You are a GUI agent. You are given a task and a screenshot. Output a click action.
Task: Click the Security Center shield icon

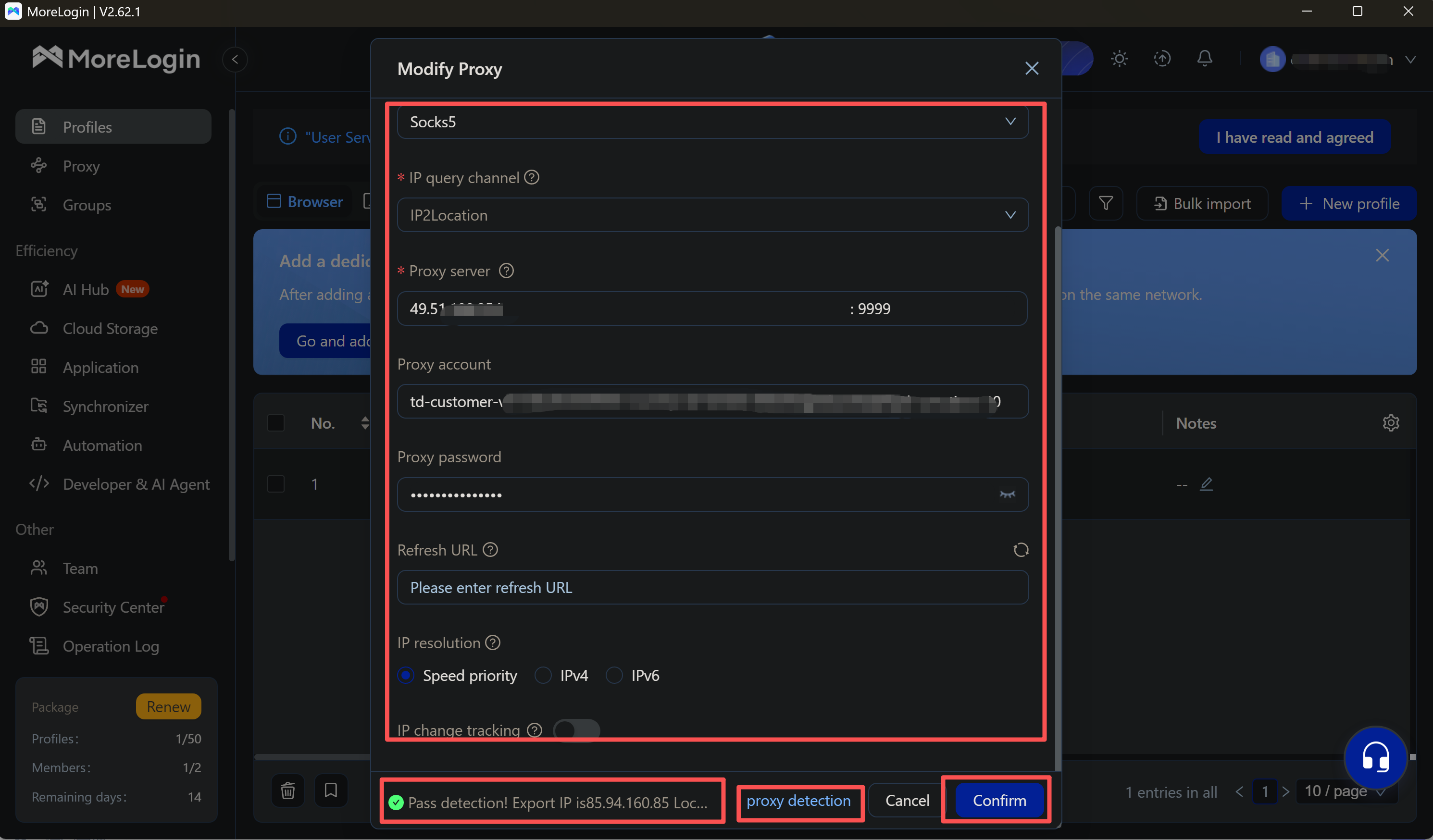[38, 606]
